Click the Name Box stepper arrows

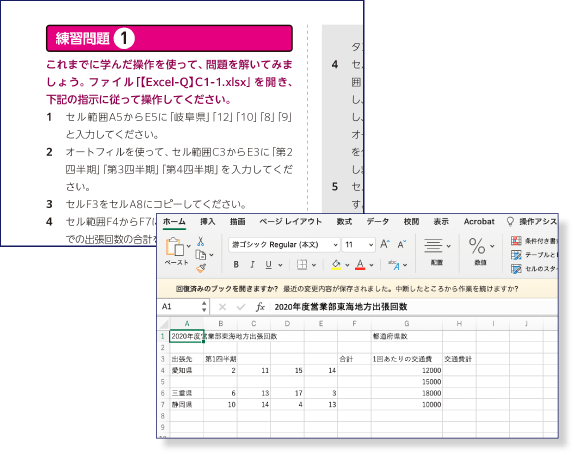tap(204, 307)
